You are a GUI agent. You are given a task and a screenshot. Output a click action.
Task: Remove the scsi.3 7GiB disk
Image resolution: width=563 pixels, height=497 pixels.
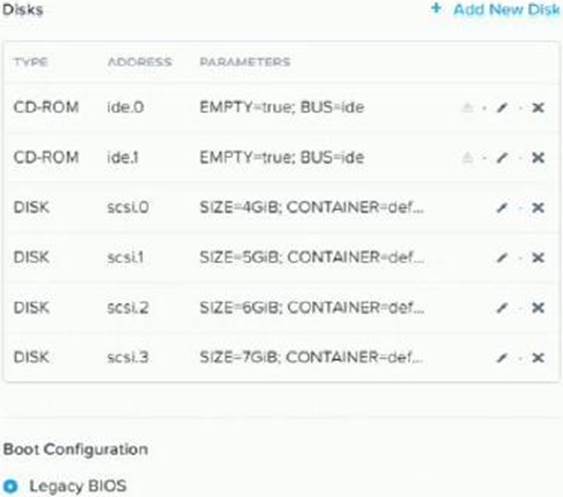[x=538, y=357]
